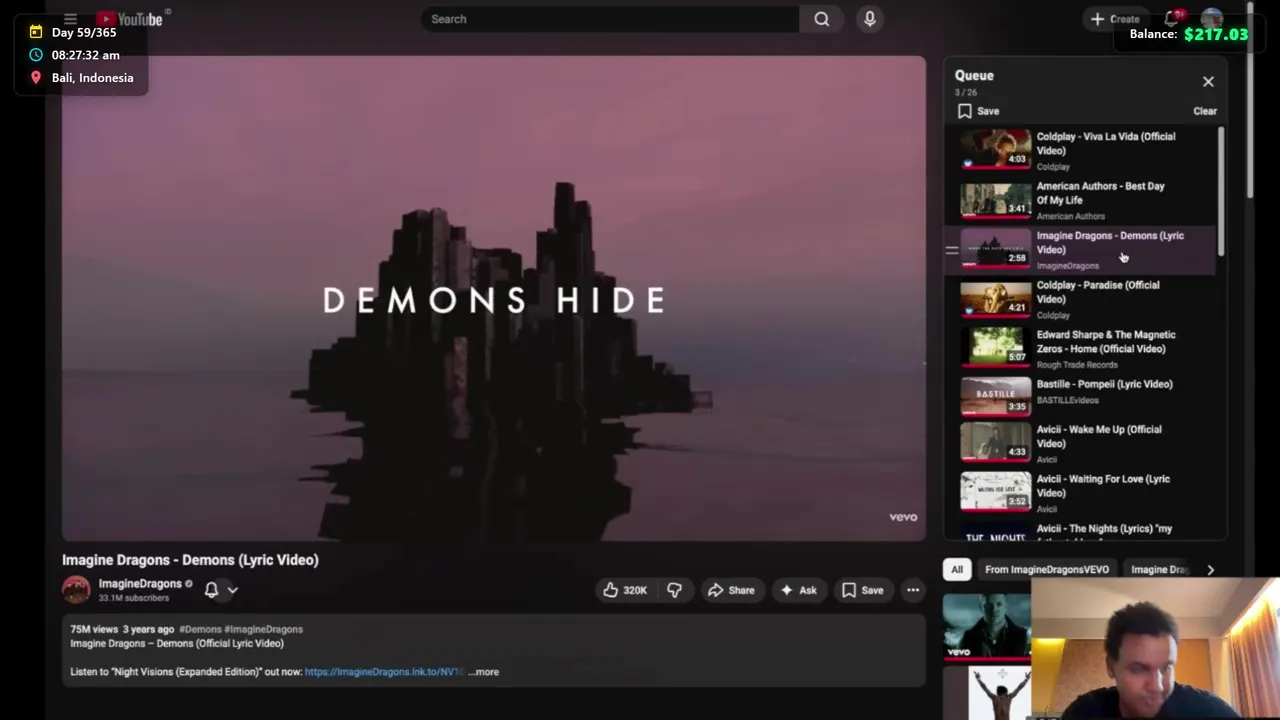Open account avatar menu
Viewport: 1280px width, 720px height.
click(x=1212, y=19)
